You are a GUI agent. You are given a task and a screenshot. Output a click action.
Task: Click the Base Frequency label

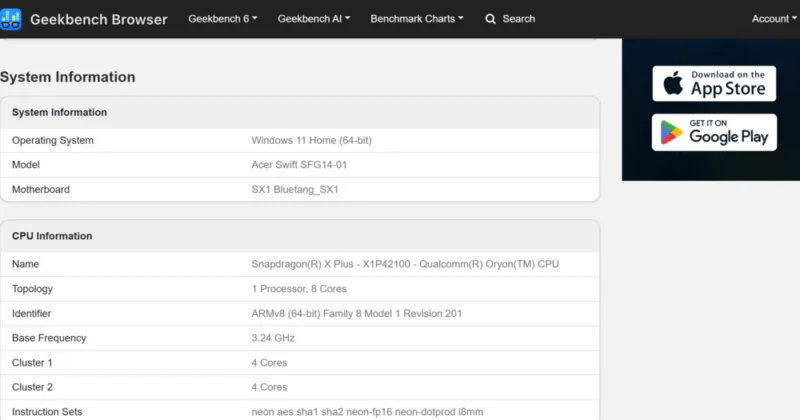coord(49,338)
